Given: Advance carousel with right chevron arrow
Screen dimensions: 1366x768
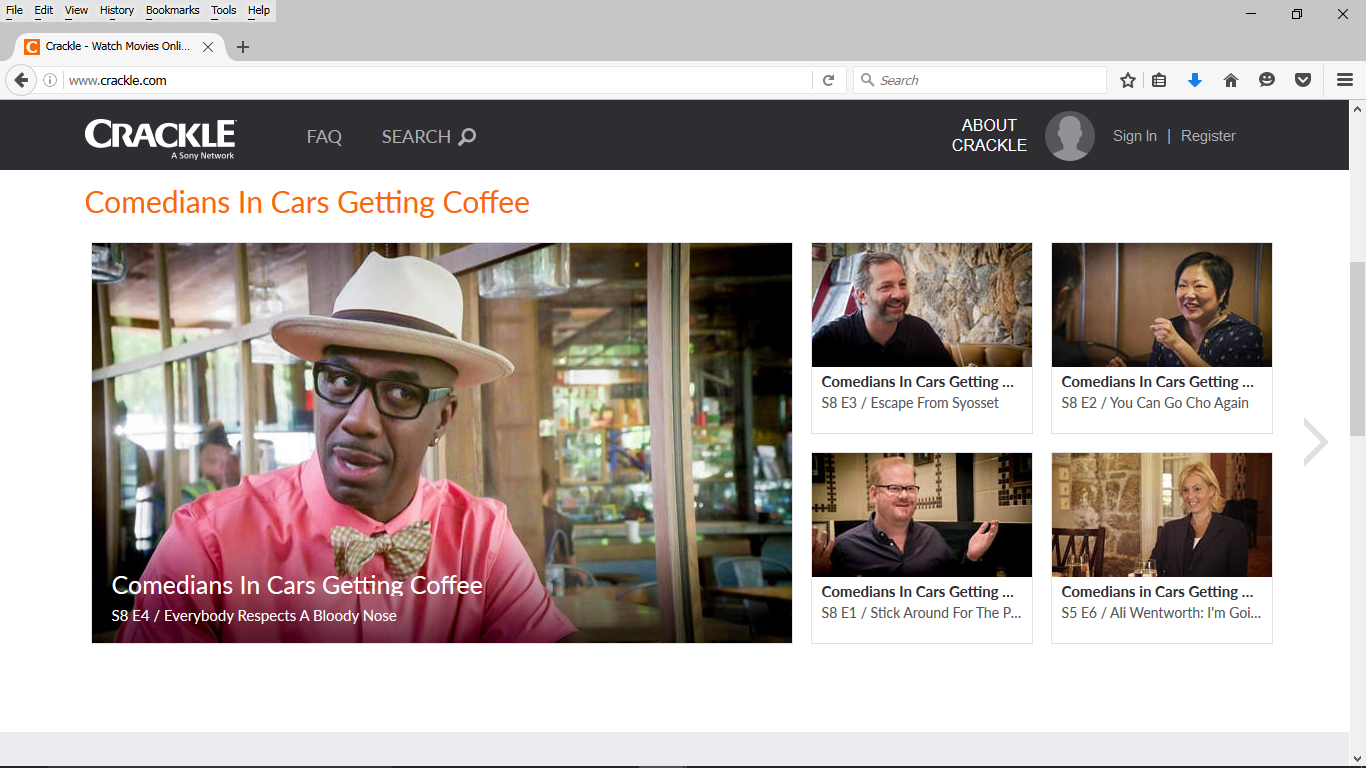Looking at the screenshot, I should [1315, 442].
